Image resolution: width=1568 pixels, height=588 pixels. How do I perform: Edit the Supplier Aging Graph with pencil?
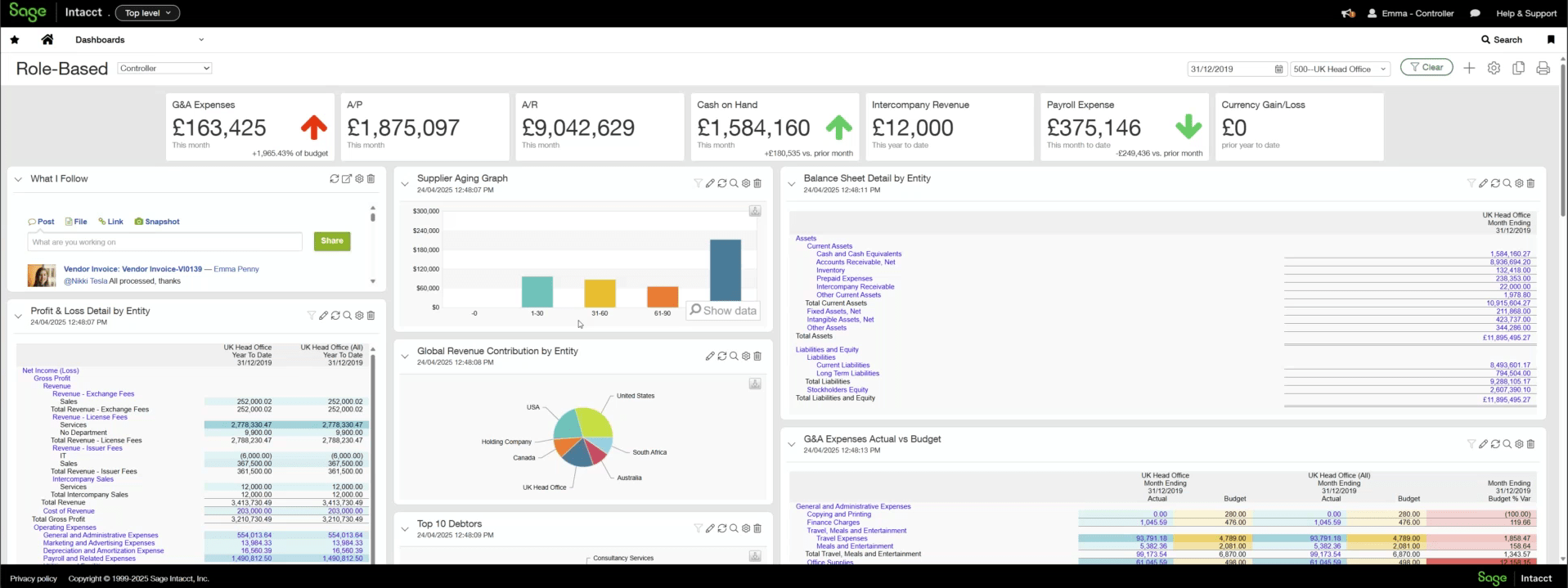click(710, 183)
